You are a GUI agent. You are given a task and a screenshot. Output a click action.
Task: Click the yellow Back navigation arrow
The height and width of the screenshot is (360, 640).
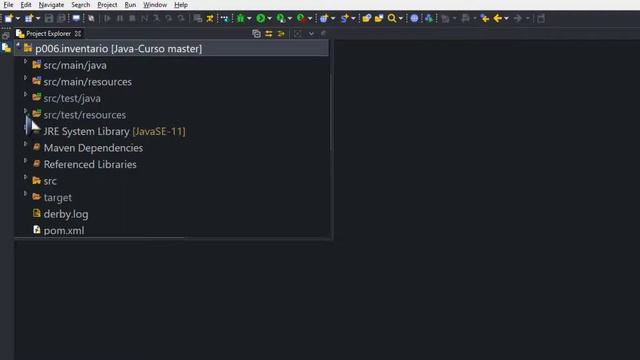(x=497, y=18)
